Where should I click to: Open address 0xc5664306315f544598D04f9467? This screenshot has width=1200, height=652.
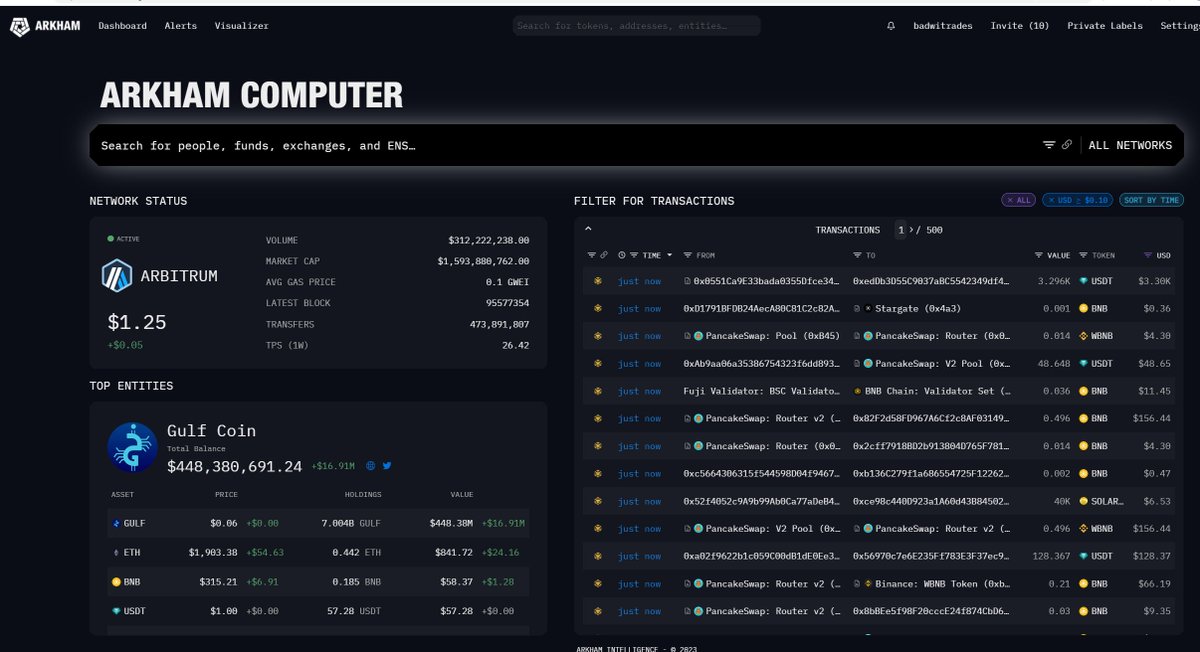point(762,473)
